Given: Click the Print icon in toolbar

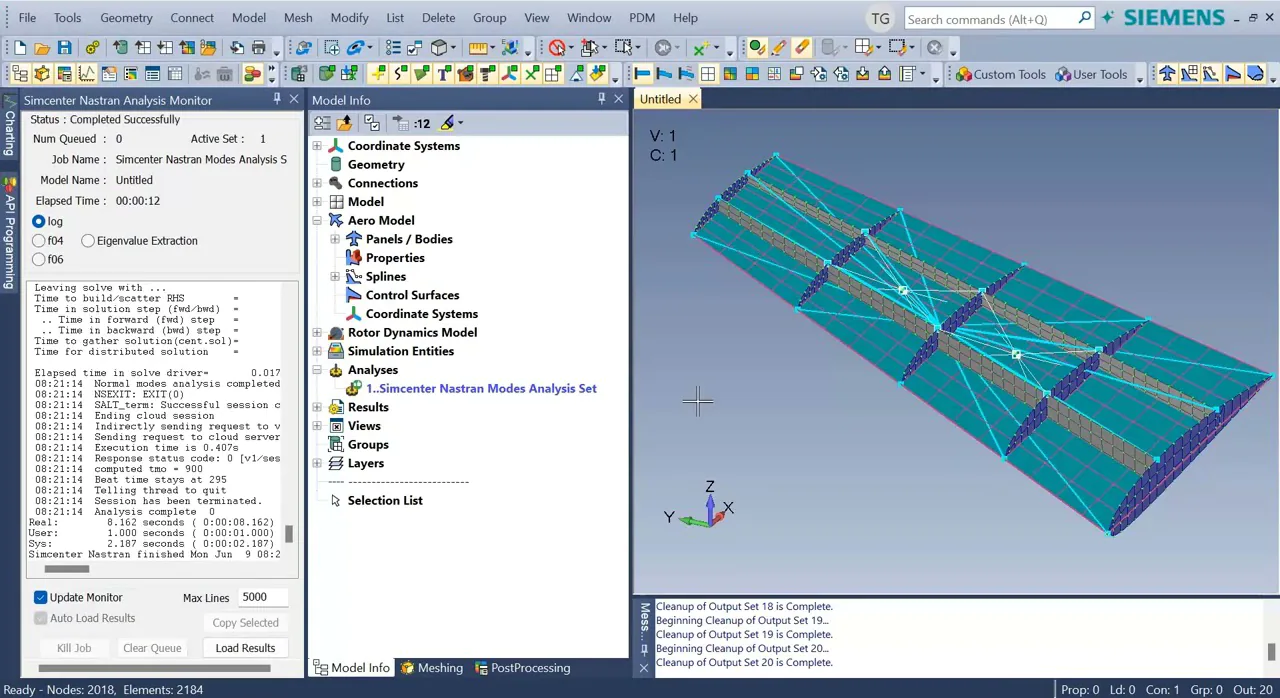Looking at the screenshot, I should tap(258, 48).
